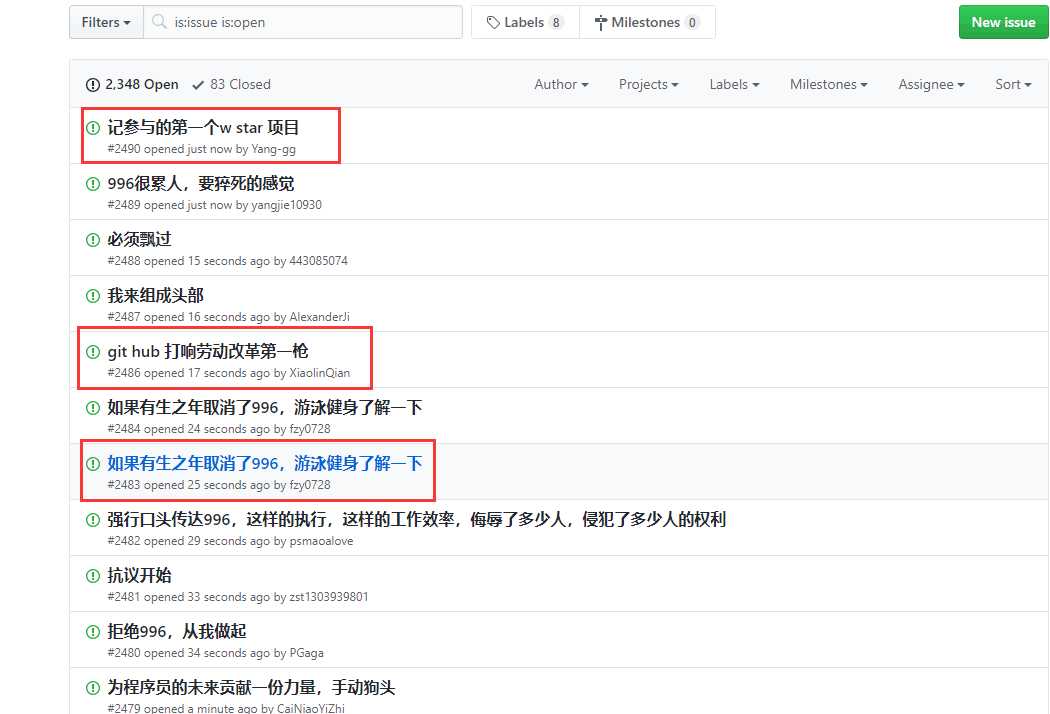Click open-status icon of issue #2489
Viewport: 1050px width, 714px height.
tap(93, 184)
